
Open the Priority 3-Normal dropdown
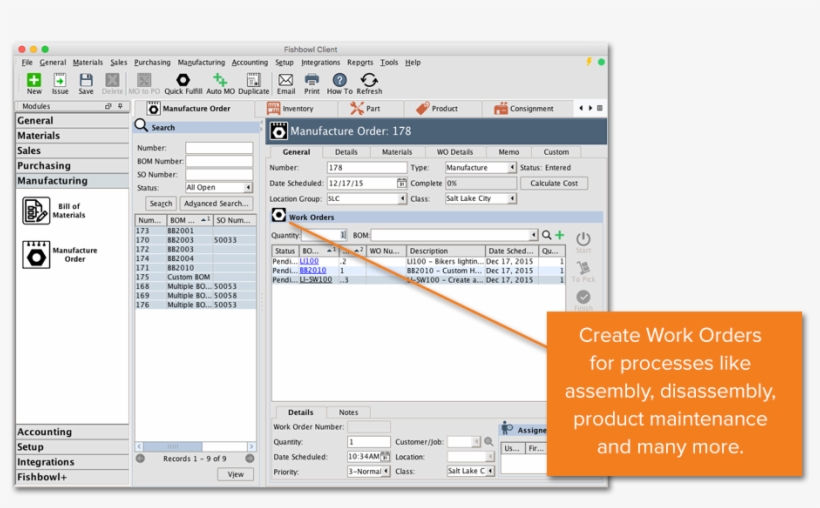click(386, 471)
